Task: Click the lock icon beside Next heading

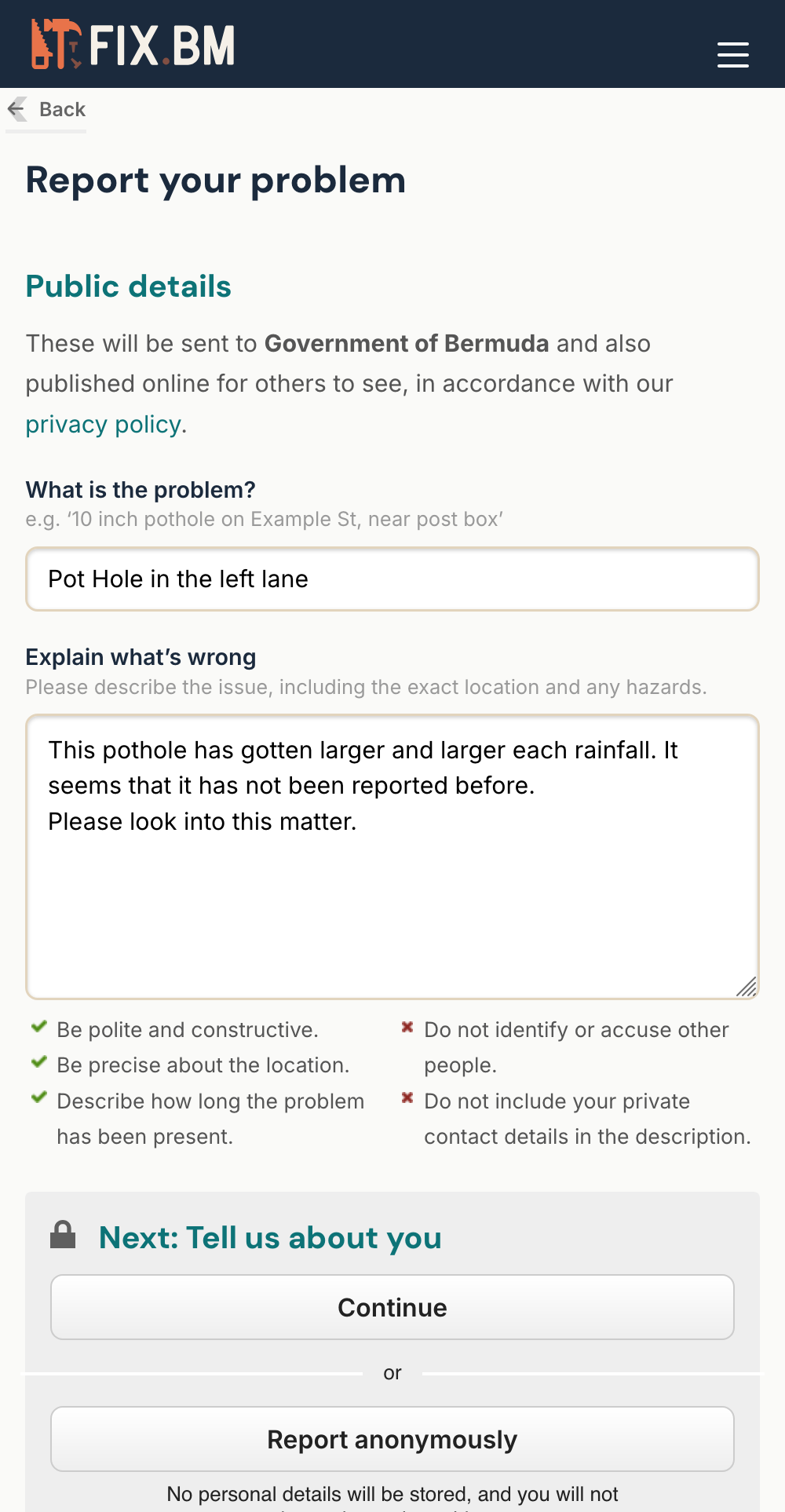Action: point(64,1233)
